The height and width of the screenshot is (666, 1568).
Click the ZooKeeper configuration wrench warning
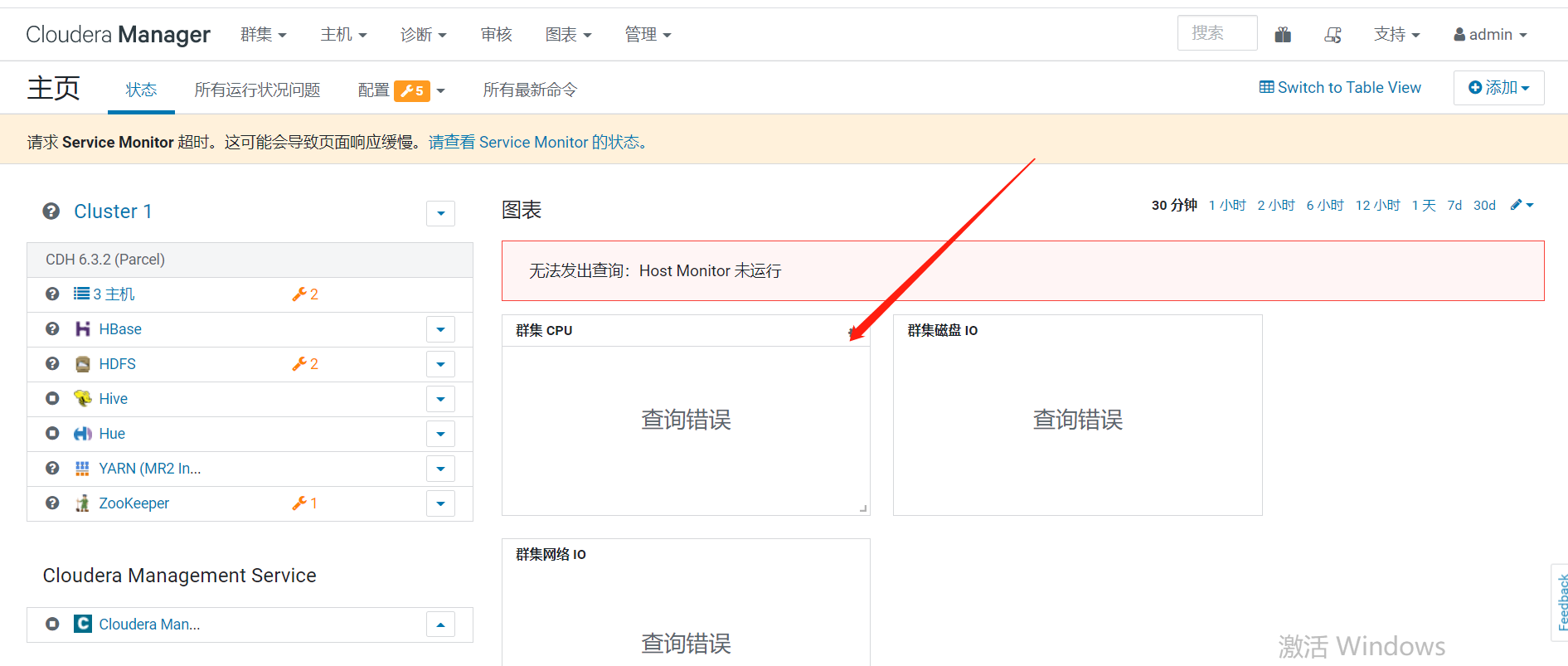click(299, 503)
